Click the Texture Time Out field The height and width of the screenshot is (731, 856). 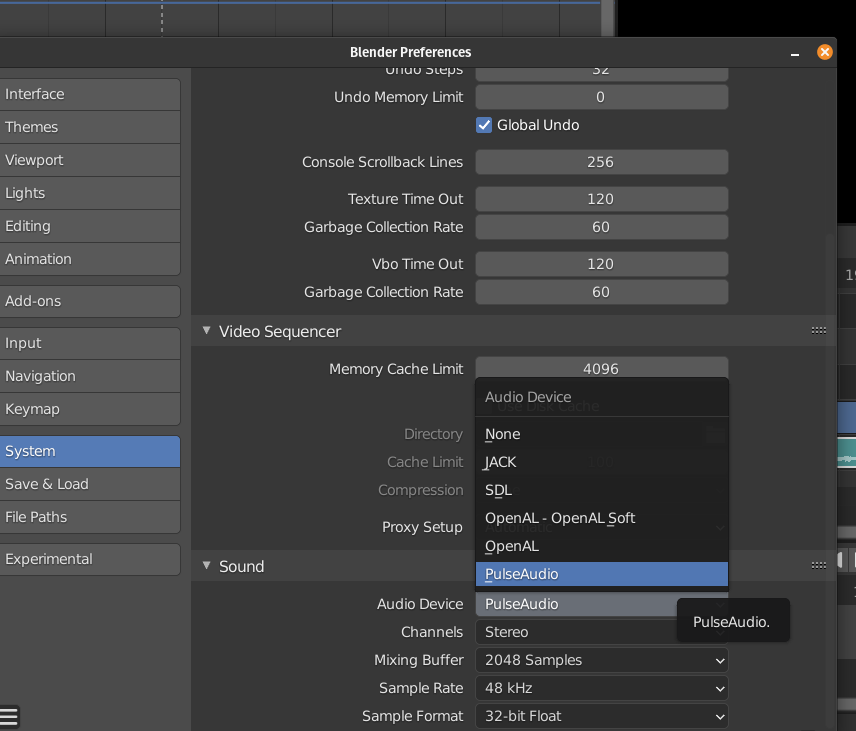coord(602,199)
